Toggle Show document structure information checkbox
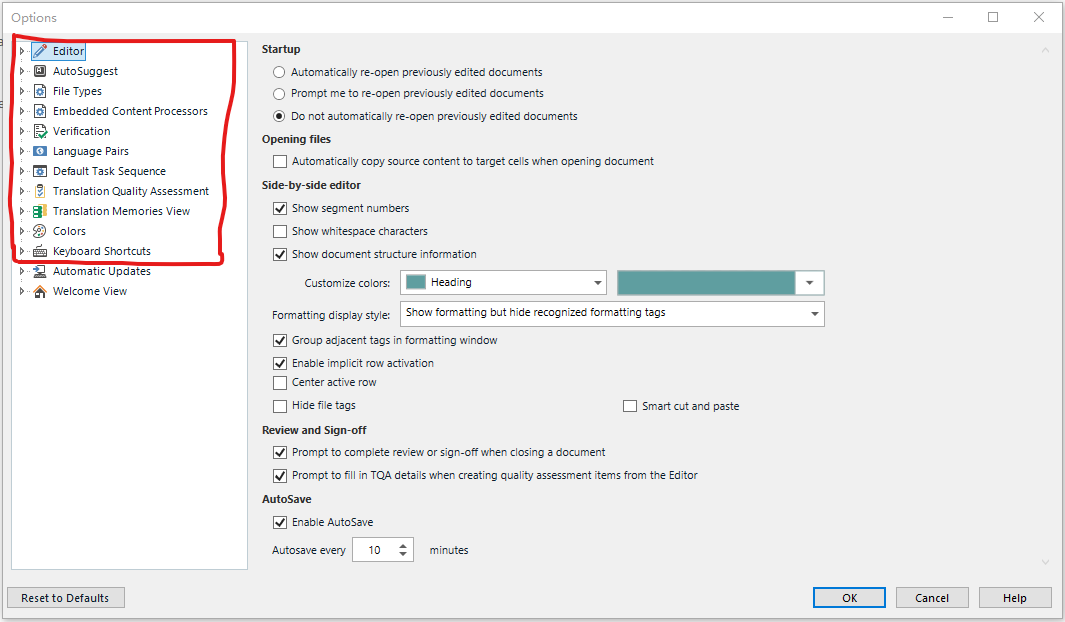Screen dimensions: 1065x622 pyautogui.click(x=280, y=255)
